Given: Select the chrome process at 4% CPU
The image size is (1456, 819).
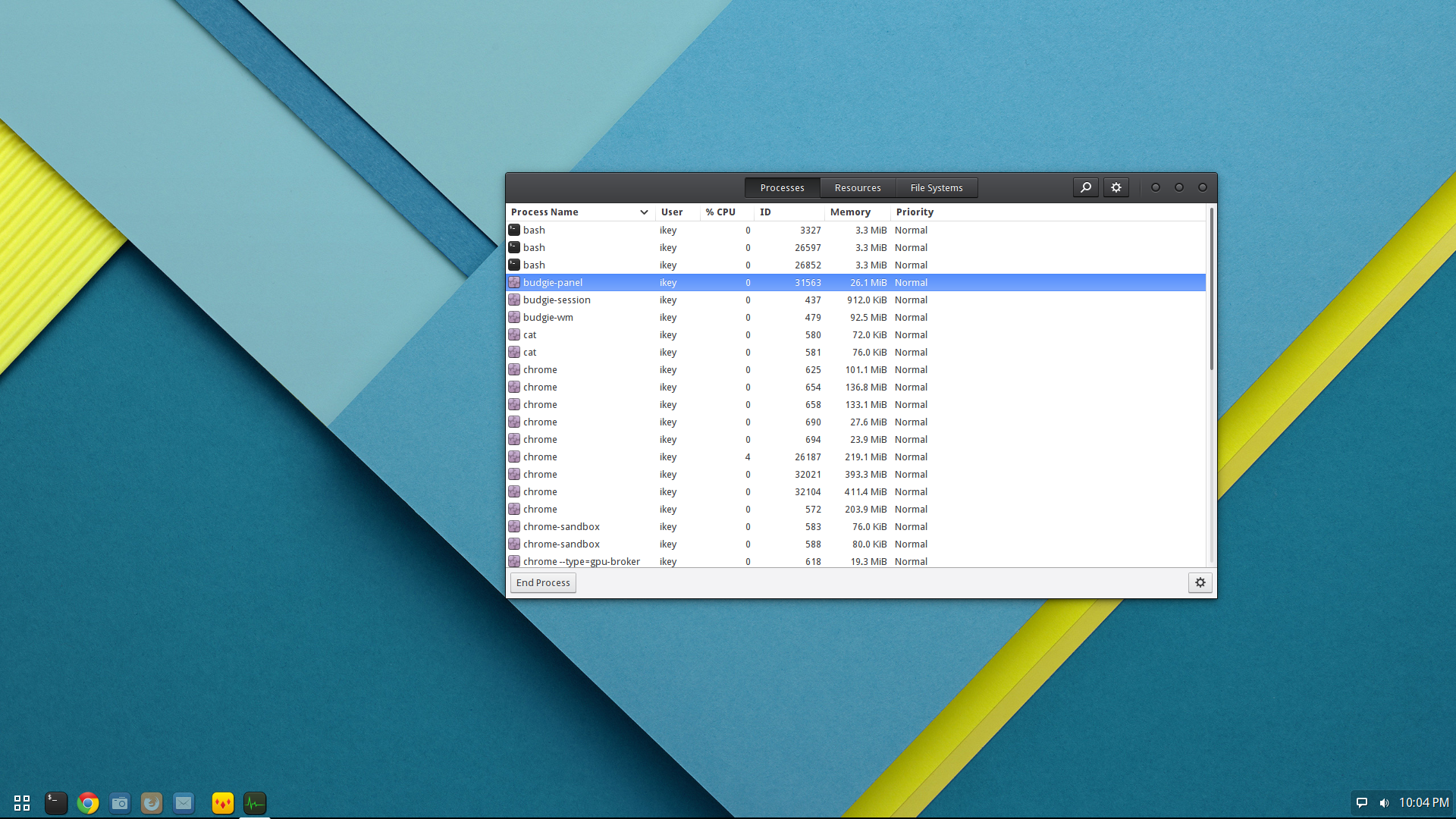Looking at the screenshot, I should [855, 457].
